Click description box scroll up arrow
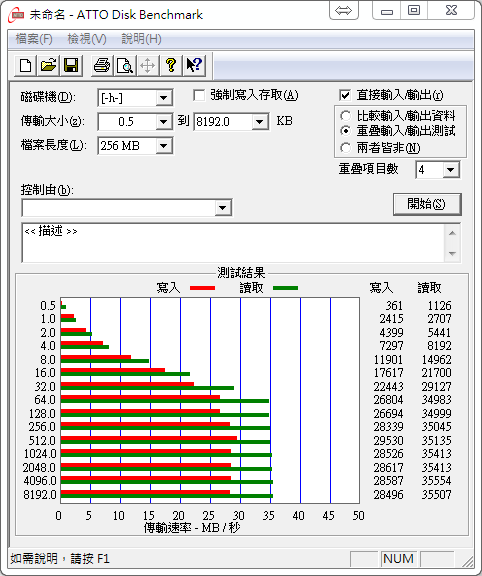 pos(453,233)
